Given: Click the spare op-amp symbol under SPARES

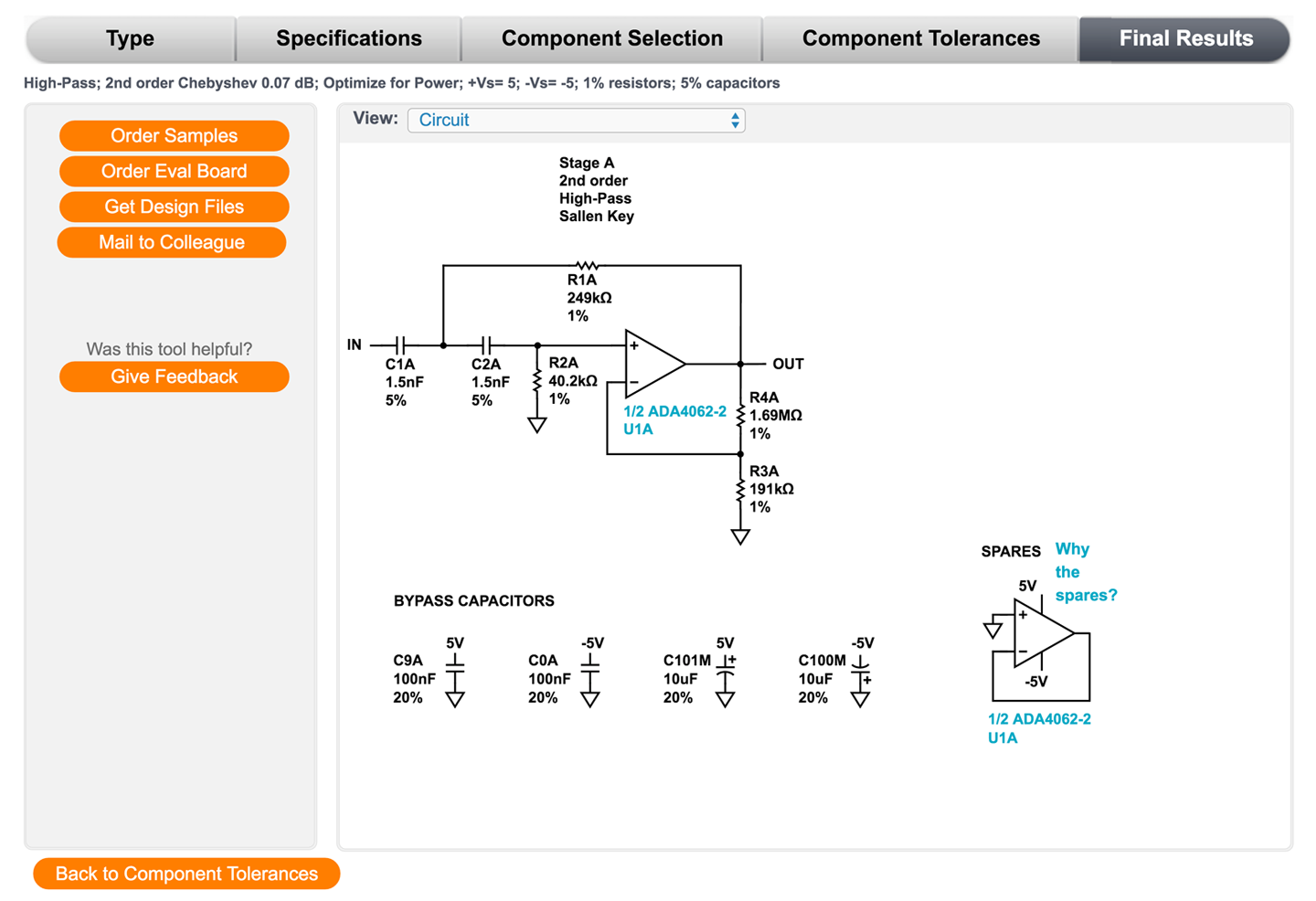Looking at the screenshot, I should pyautogui.click(x=1043, y=632).
